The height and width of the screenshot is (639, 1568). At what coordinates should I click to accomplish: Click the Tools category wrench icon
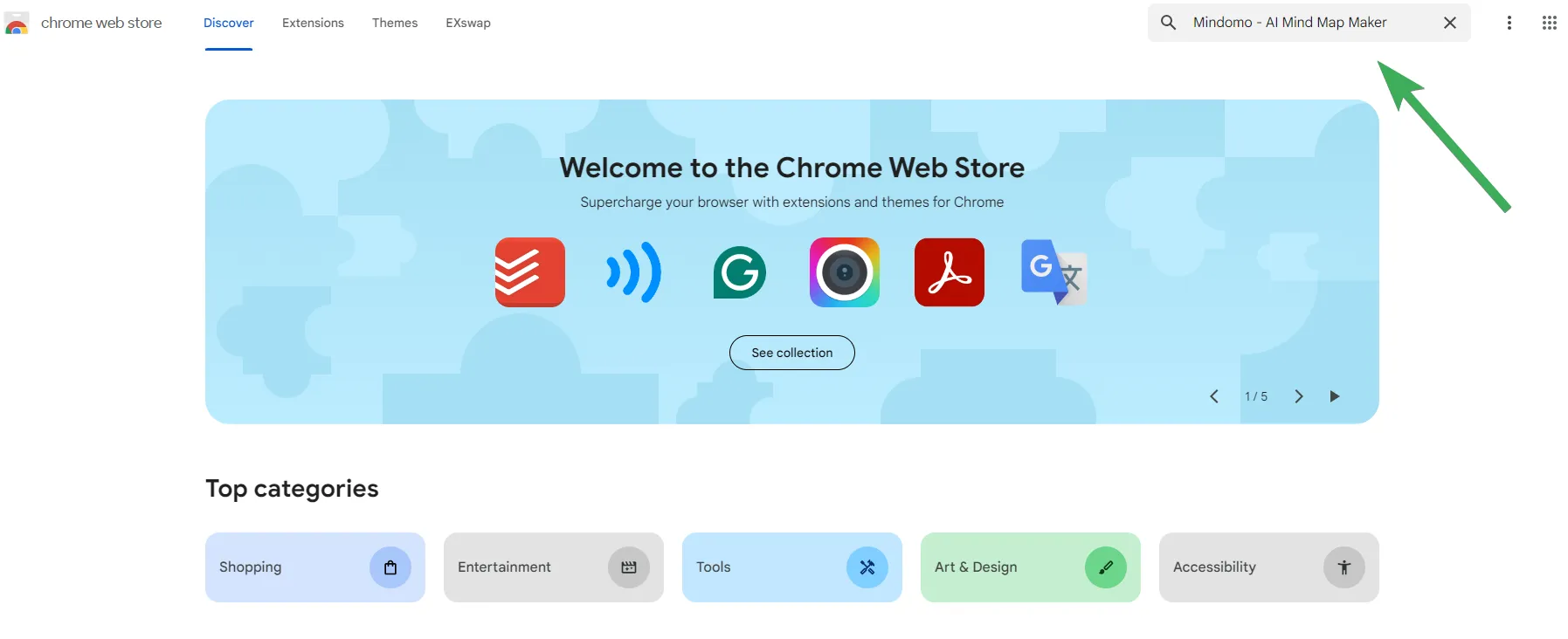click(867, 567)
